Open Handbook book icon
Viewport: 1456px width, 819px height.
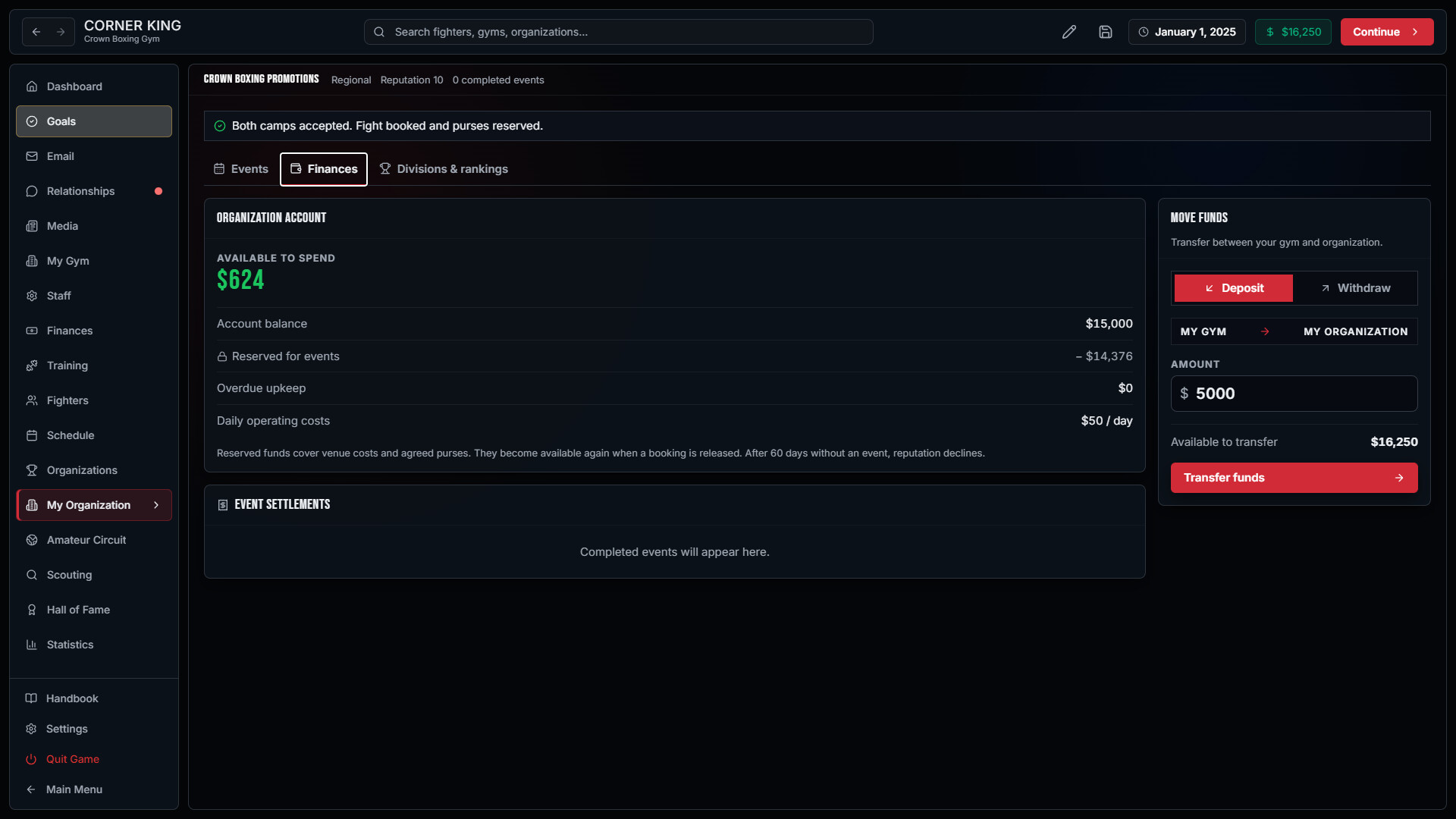point(31,698)
